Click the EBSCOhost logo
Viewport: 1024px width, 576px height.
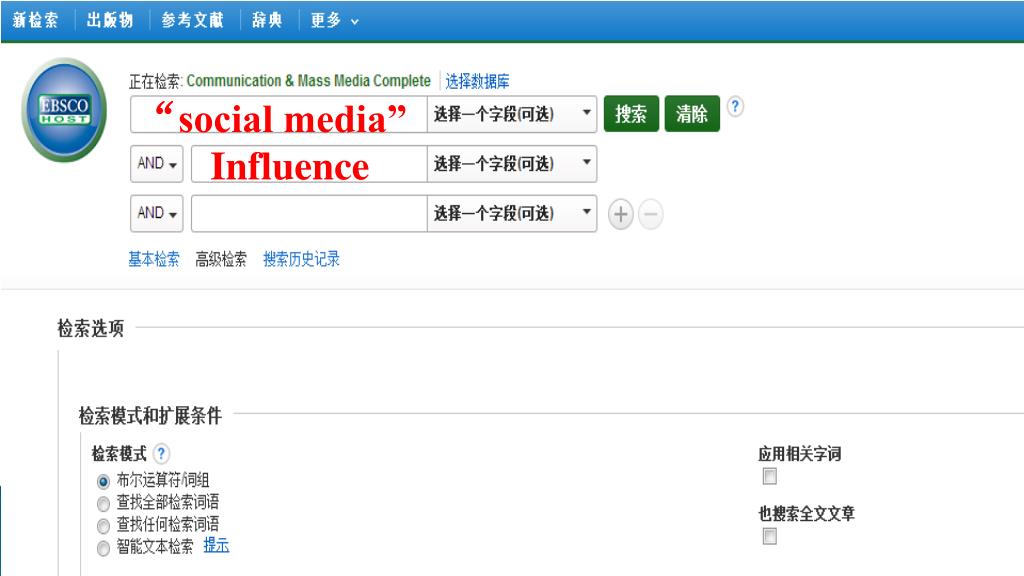tap(64, 110)
